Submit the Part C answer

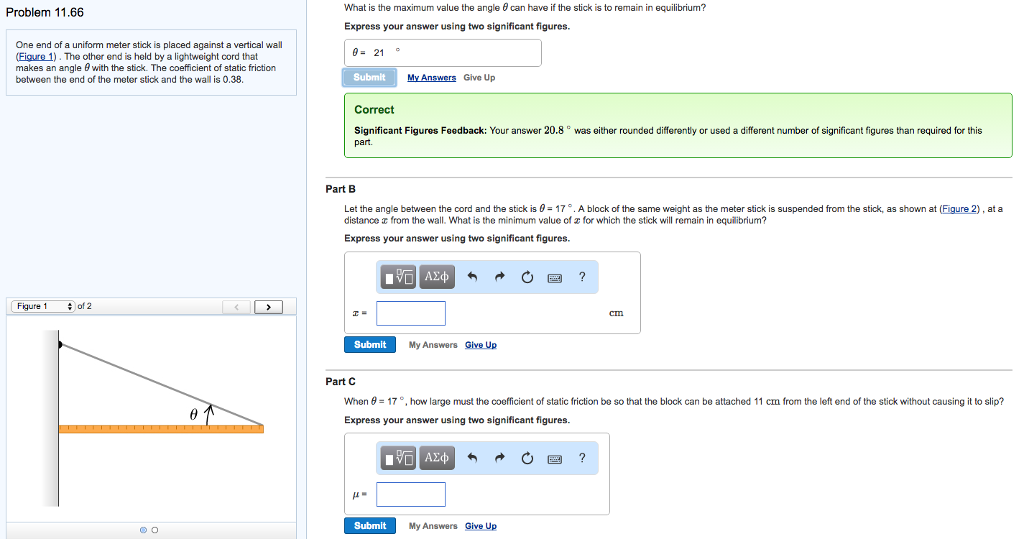(x=370, y=525)
